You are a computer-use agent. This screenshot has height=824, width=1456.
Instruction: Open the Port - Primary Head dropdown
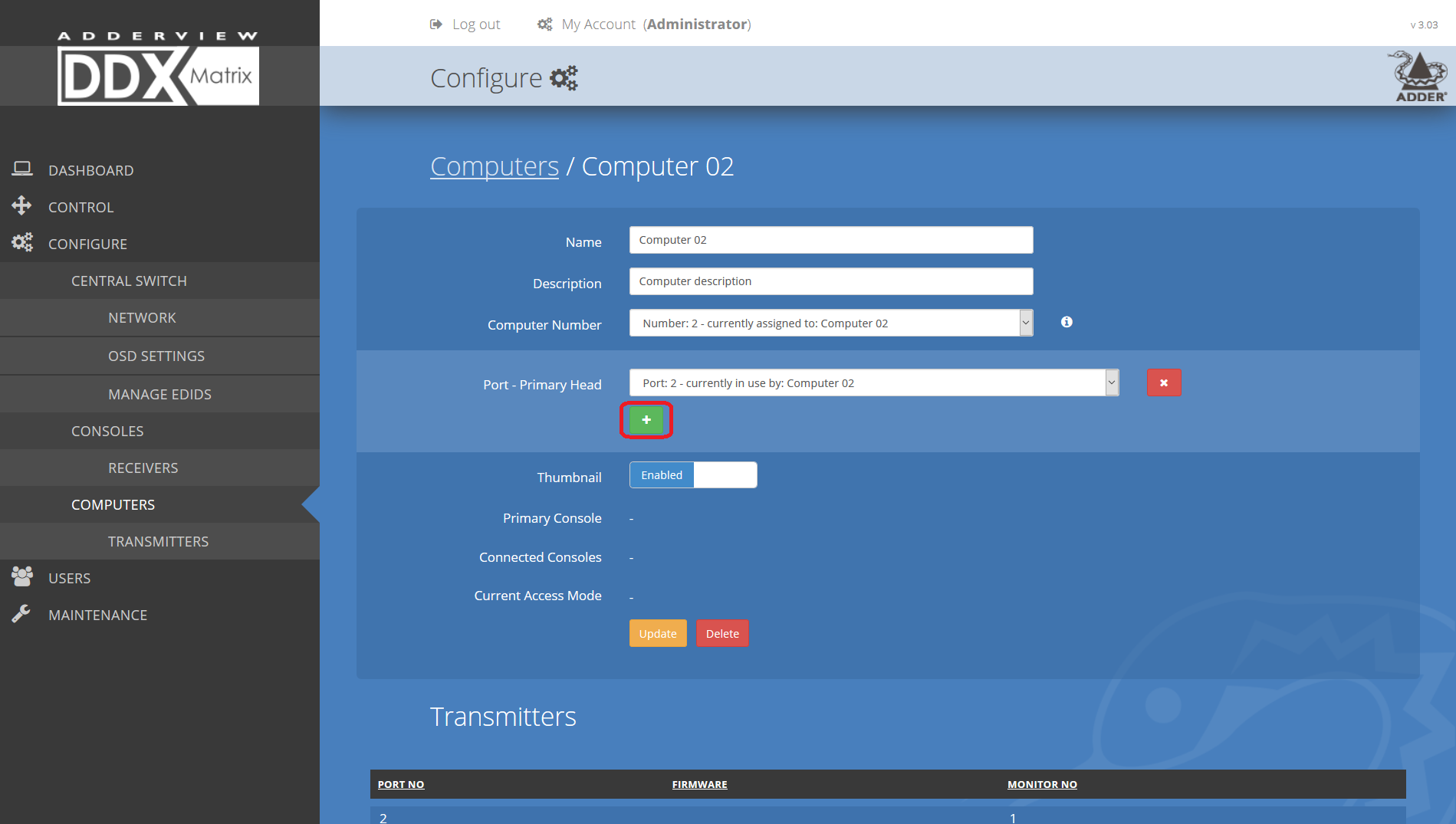click(x=874, y=382)
